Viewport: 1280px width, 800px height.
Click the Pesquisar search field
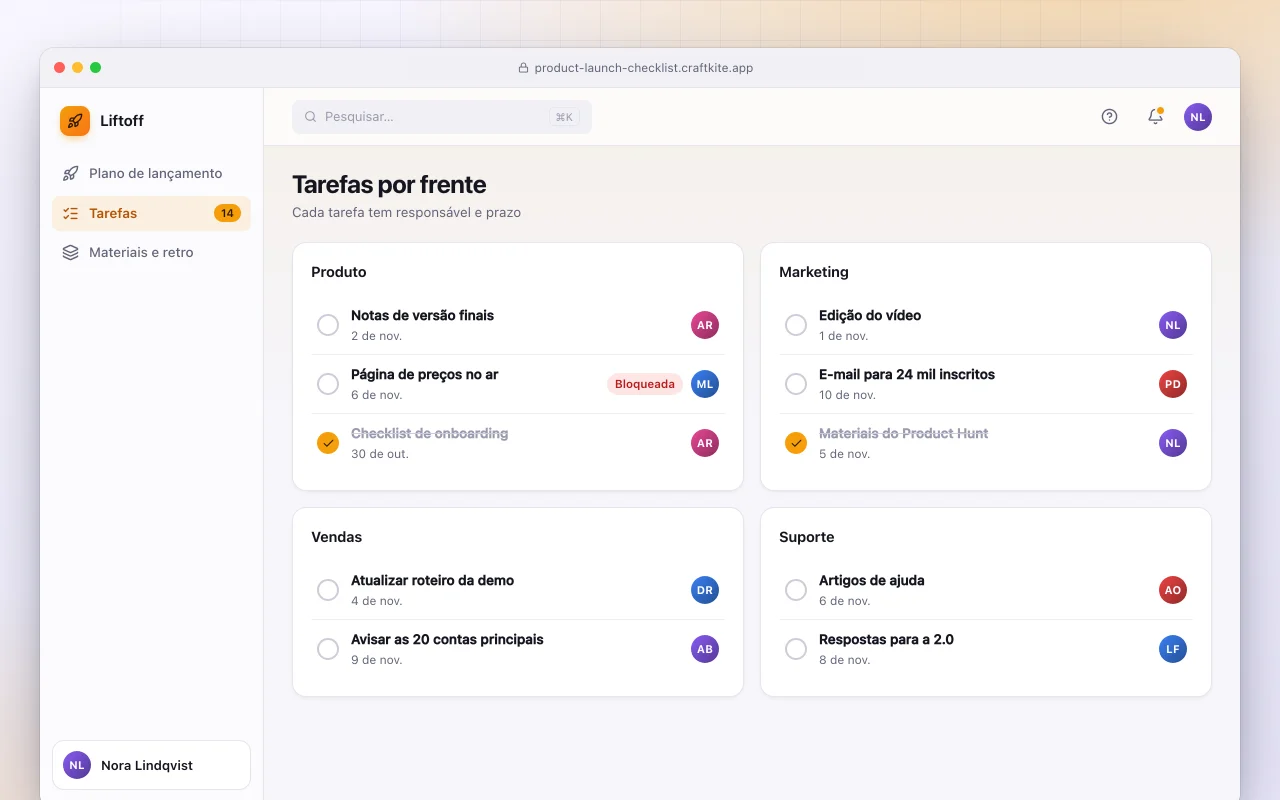(x=442, y=117)
